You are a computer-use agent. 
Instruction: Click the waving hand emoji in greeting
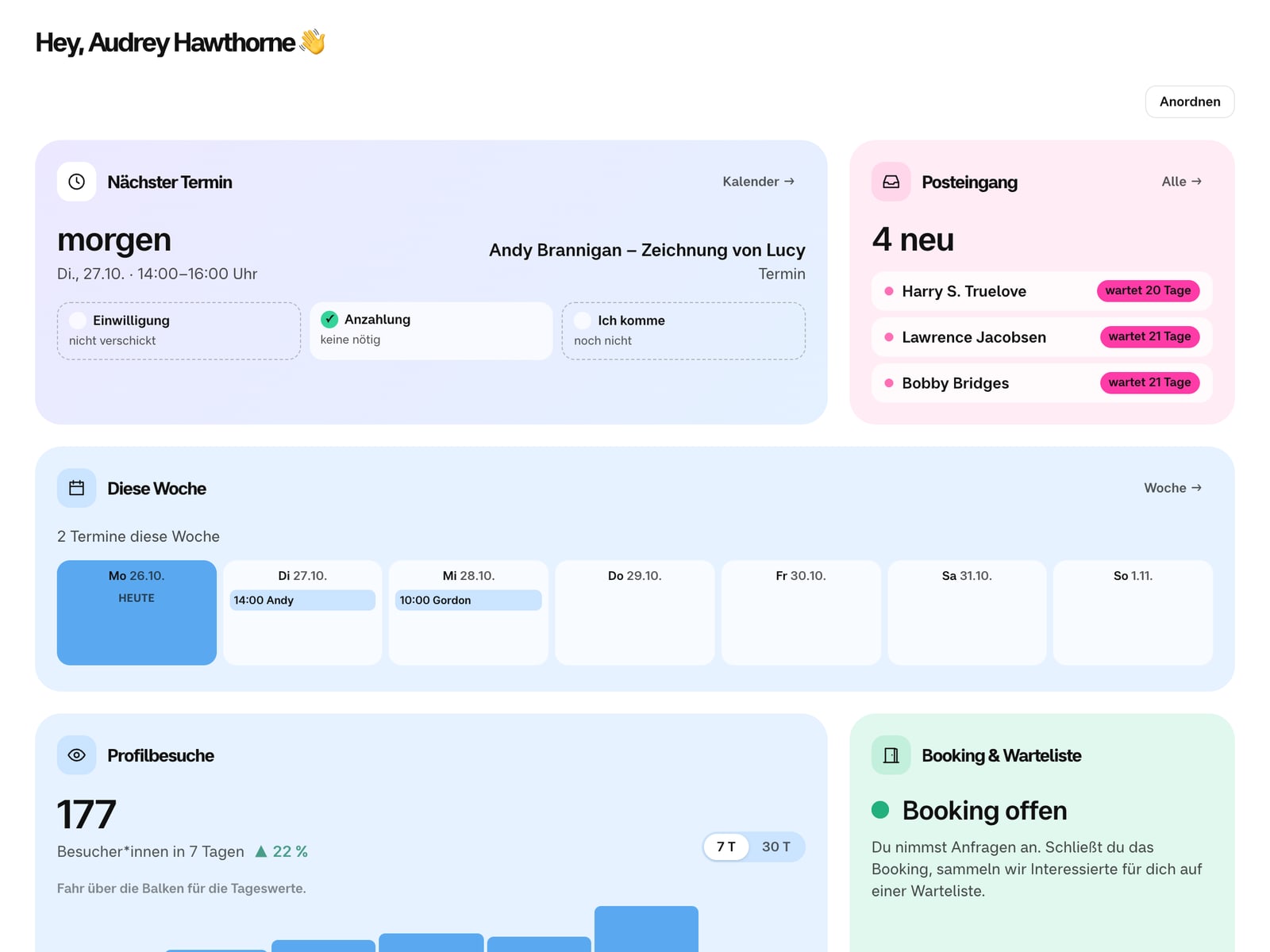tap(313, 41)
